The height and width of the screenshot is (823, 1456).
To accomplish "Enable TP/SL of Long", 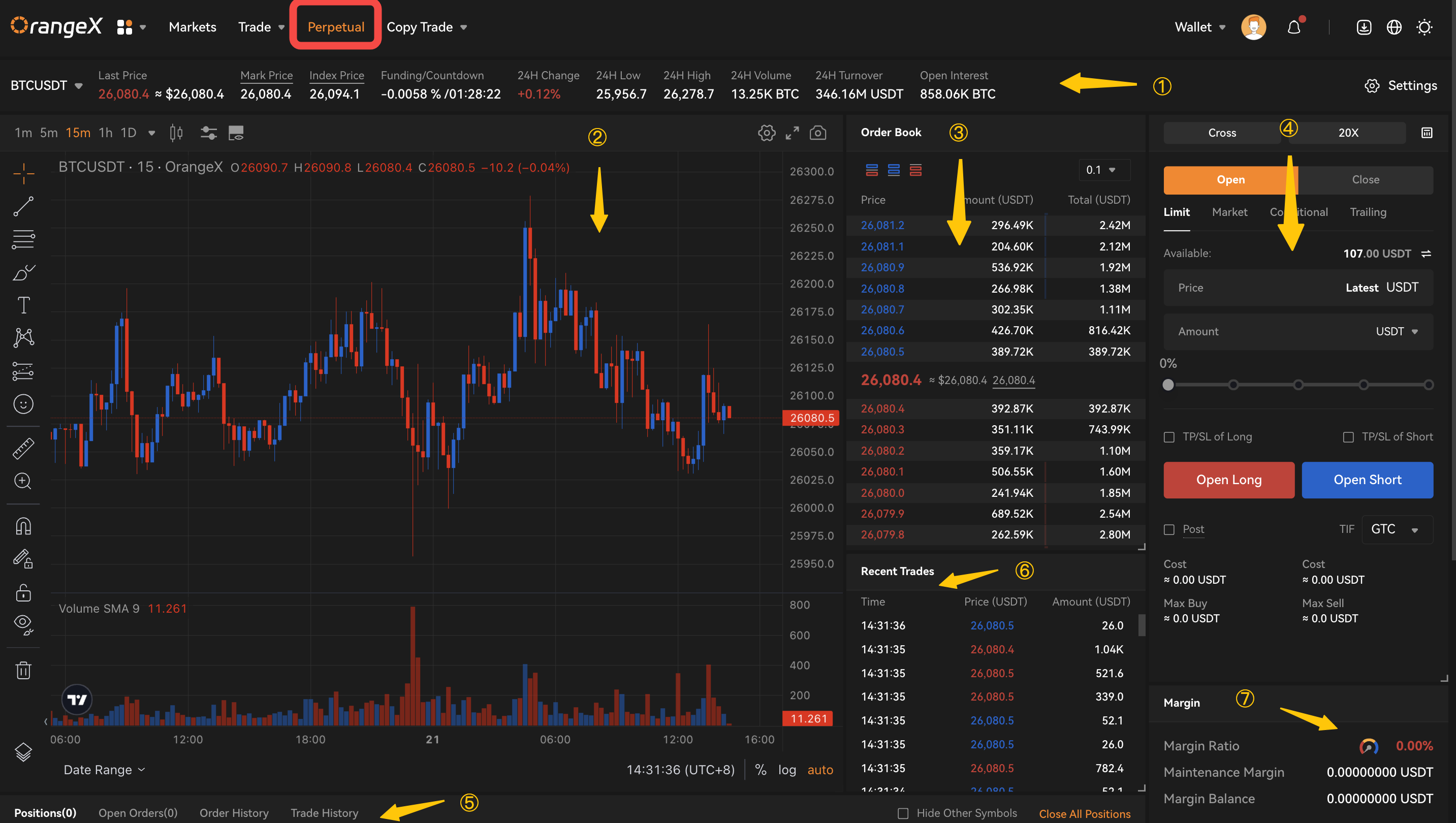I will point(1169,436).
